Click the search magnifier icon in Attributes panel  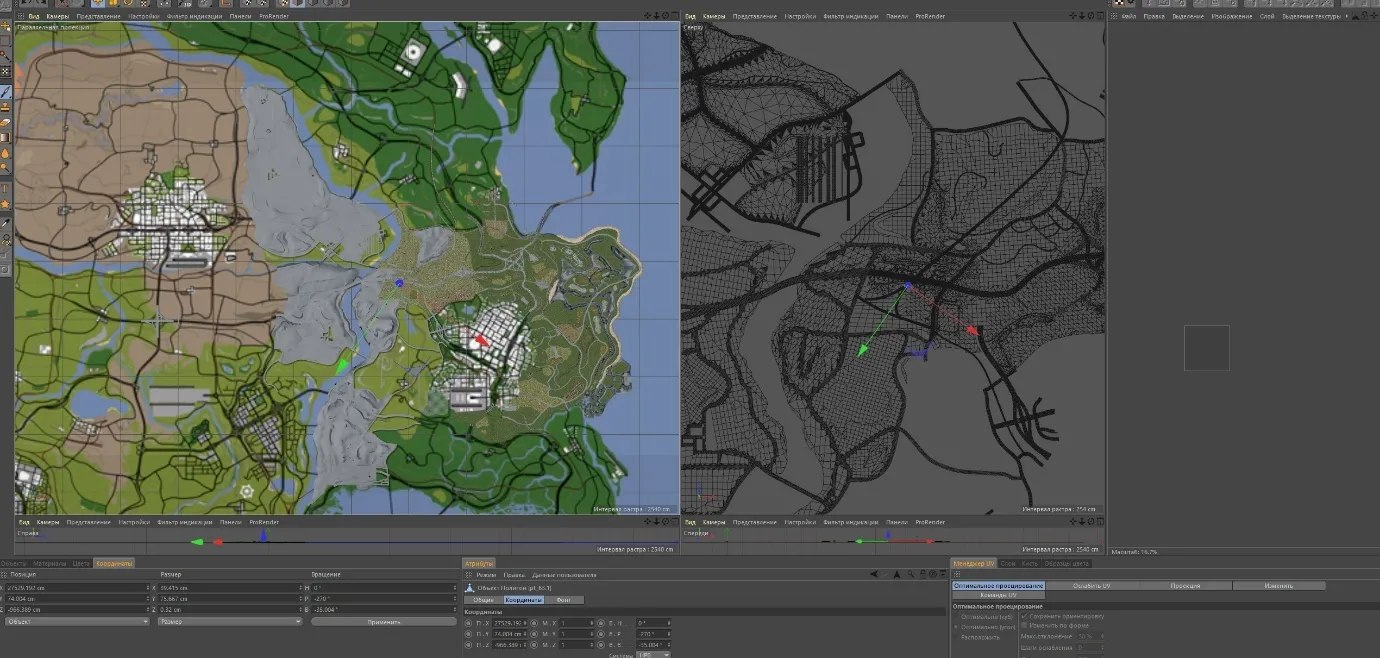[910, 574]
